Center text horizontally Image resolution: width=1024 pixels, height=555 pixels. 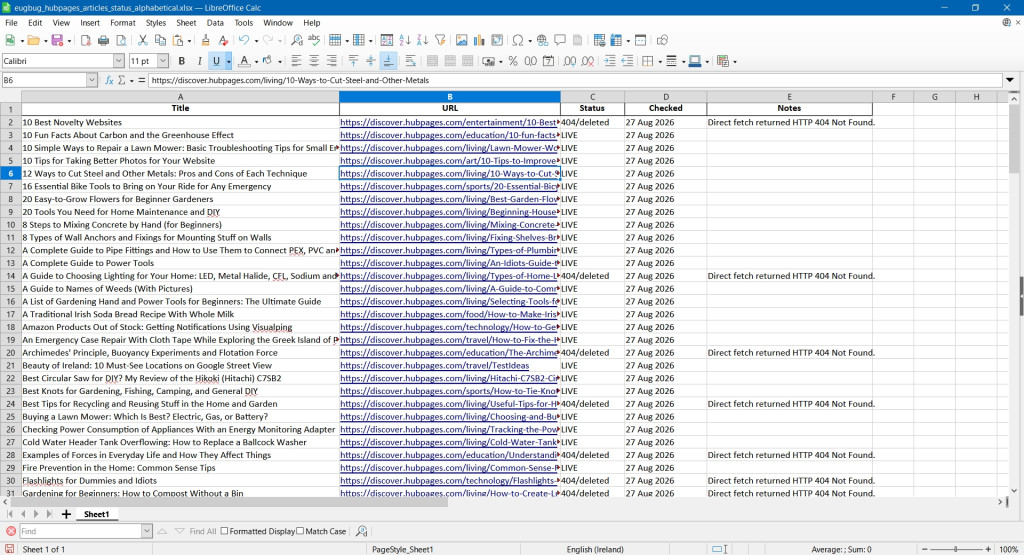pyautogui.click(x=313, y=61)
